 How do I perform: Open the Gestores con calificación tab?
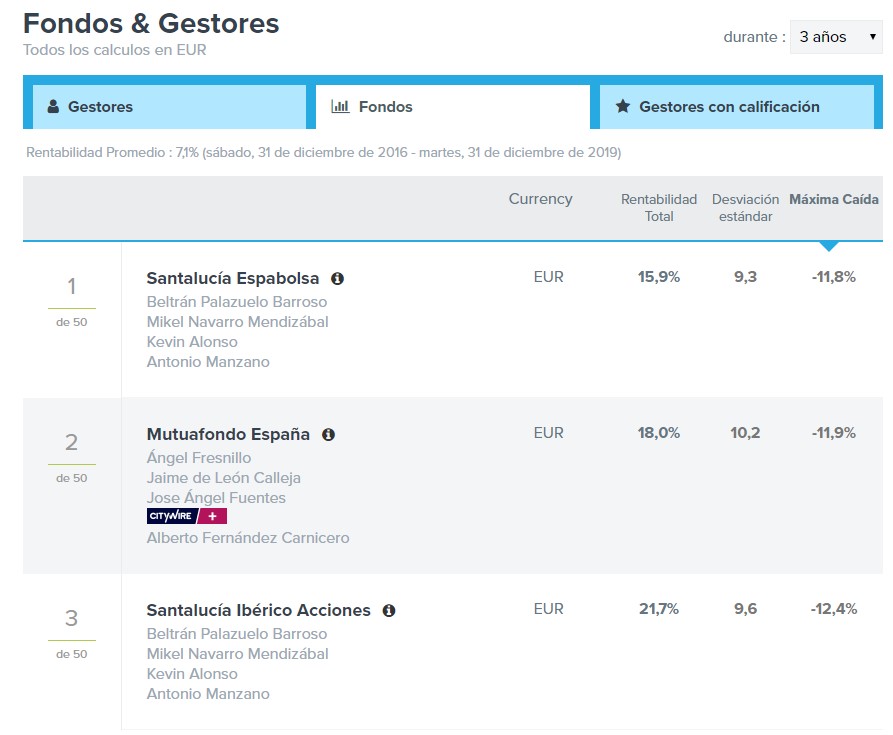[x=736, y=107]
